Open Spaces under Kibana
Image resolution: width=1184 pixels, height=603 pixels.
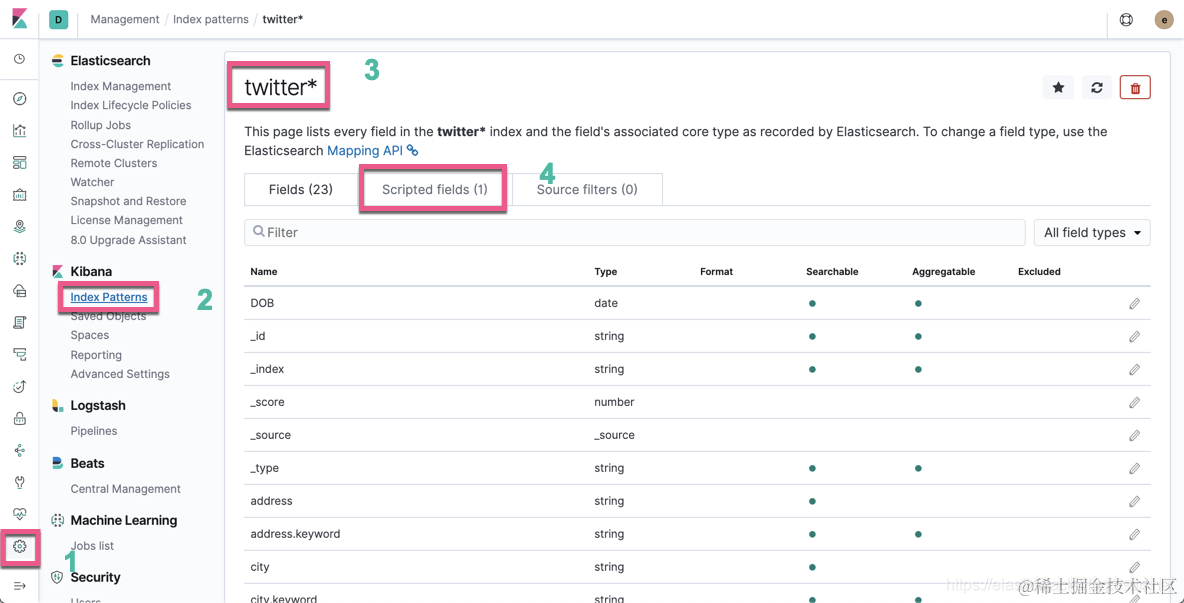(x=90, y=335)
